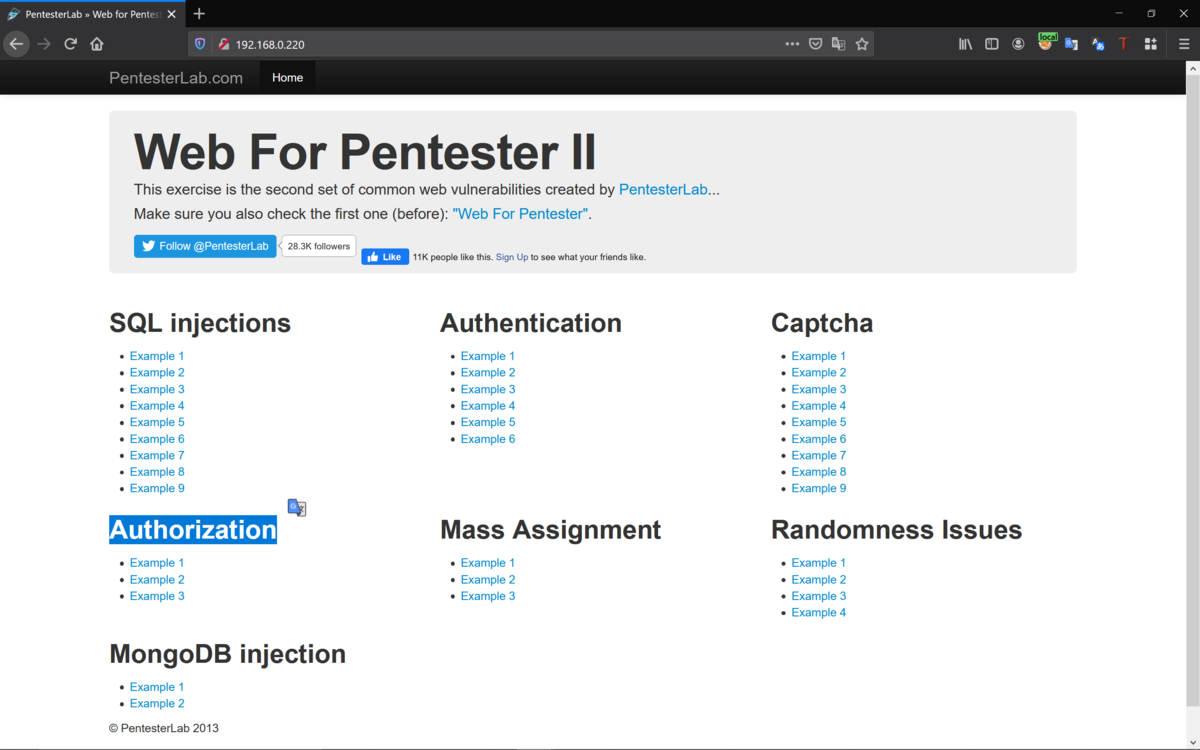Open MongoDB injection Example 1
This screenshot has width=1200, height=750.
pyautogui.click(x=157, y=687)
